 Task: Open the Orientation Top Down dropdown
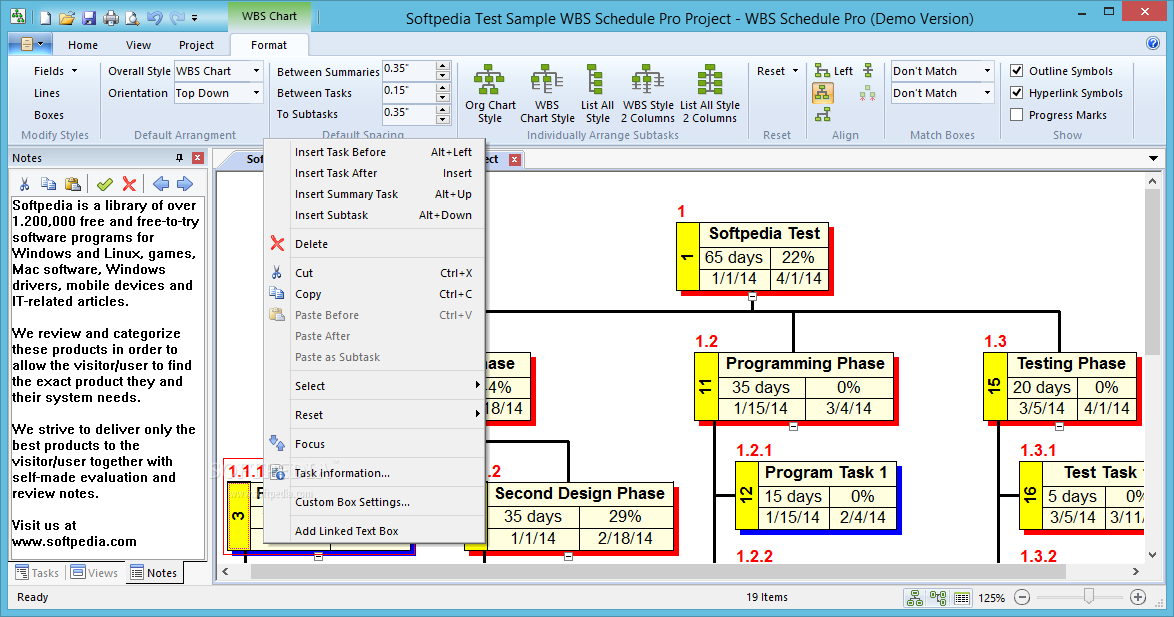click(x=256, y=93)
